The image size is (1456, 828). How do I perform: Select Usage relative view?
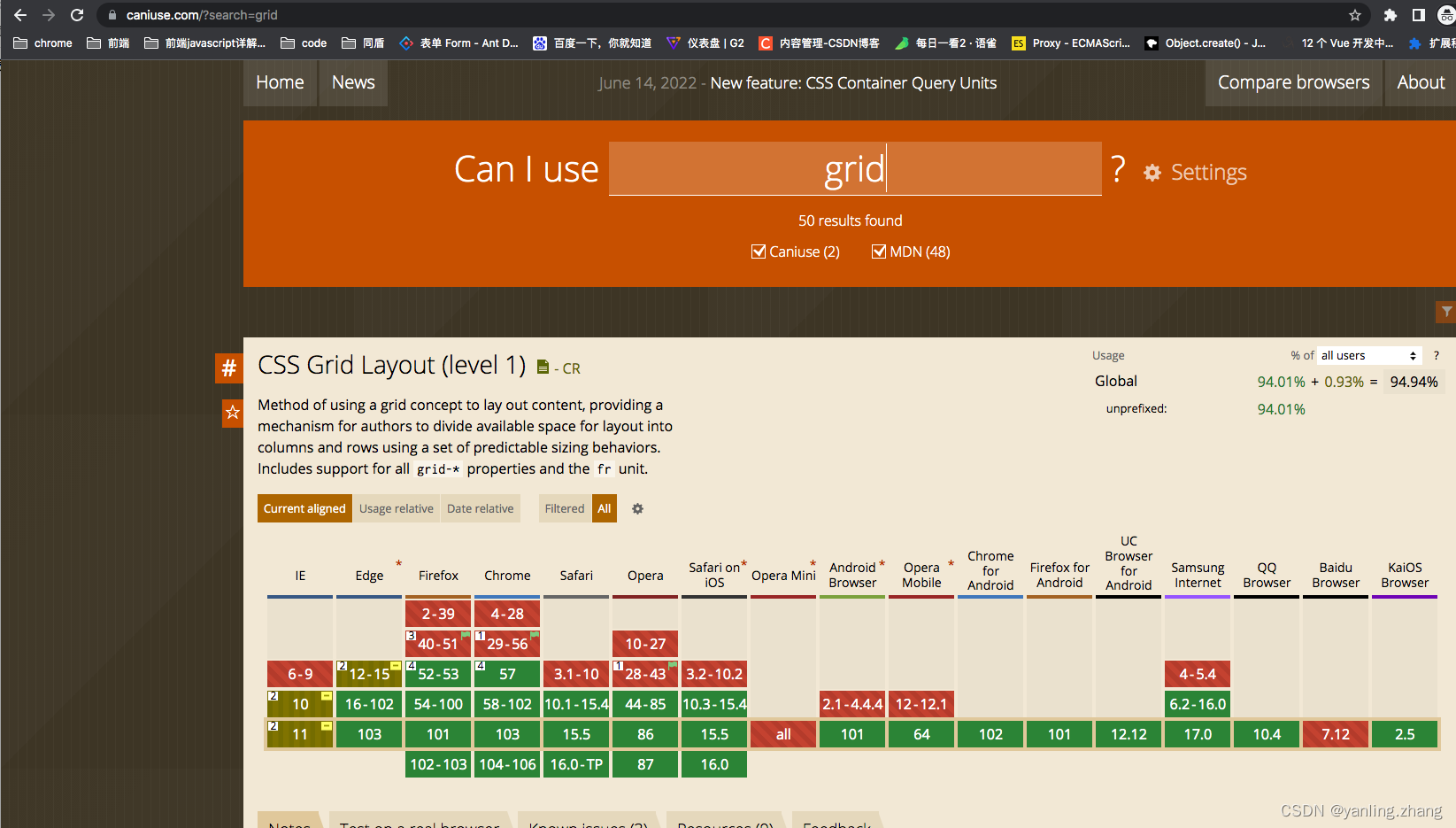397,508
